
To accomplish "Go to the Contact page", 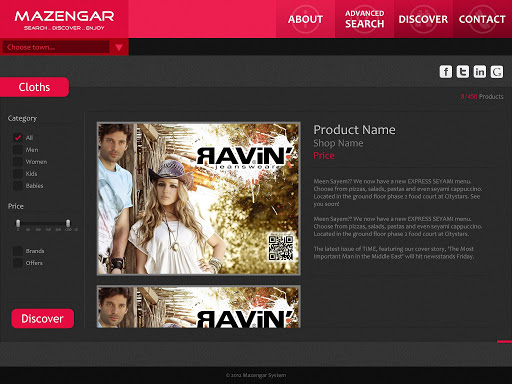I will [482, 19].
